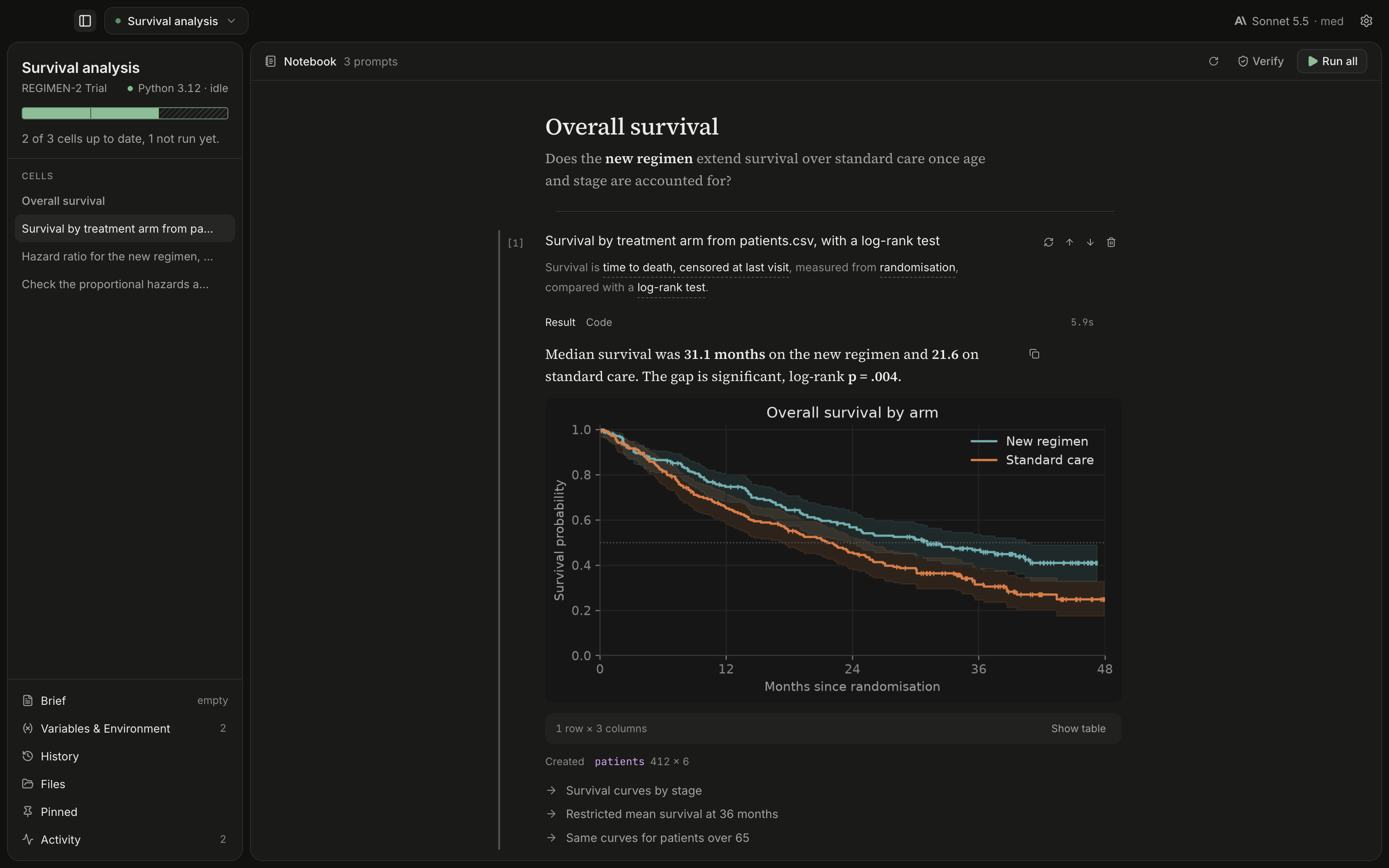Click the Notebook page icon
The image size is (1389, 868).
(270, 62)
